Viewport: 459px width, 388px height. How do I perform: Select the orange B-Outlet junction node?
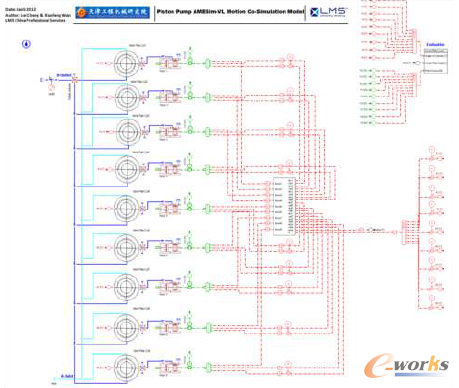(x=75, y=80)
